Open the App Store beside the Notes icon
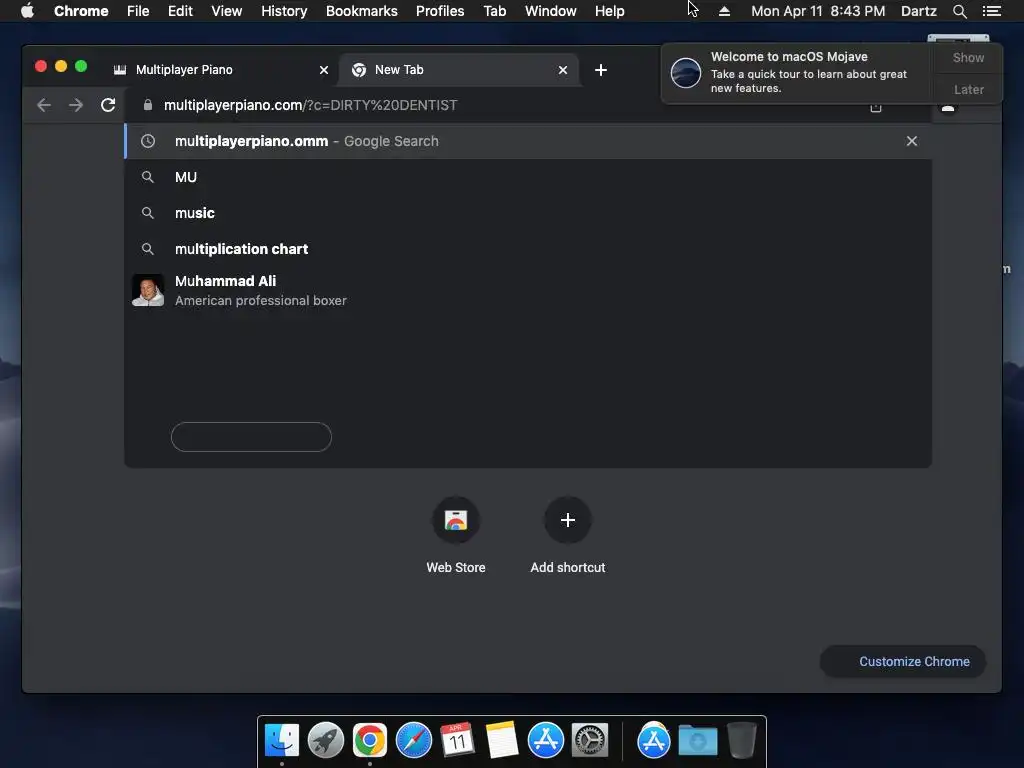This screenshot has width=1024, height=768. [546, 741]
